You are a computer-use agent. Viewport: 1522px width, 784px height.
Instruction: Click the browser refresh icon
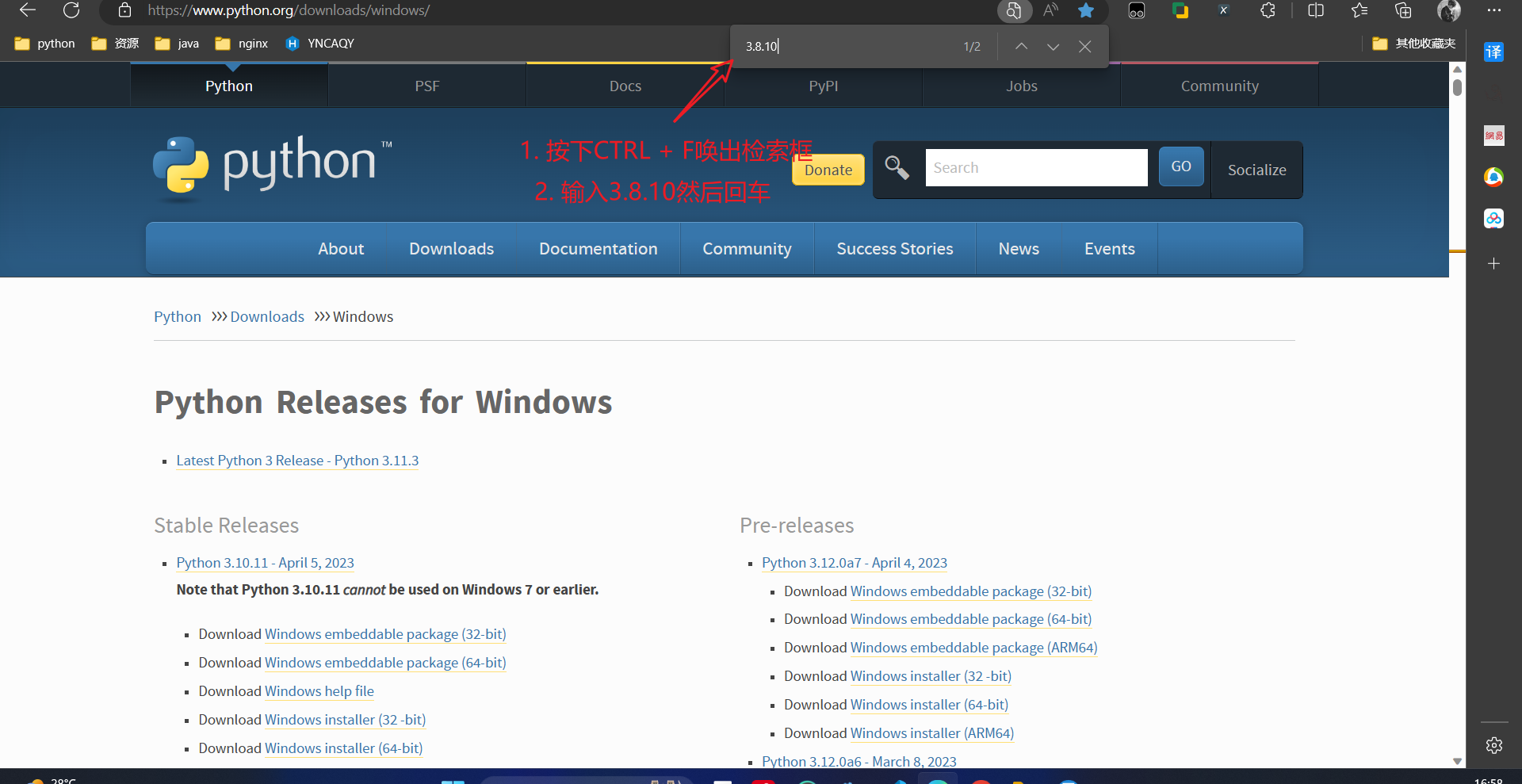[71, 10]
